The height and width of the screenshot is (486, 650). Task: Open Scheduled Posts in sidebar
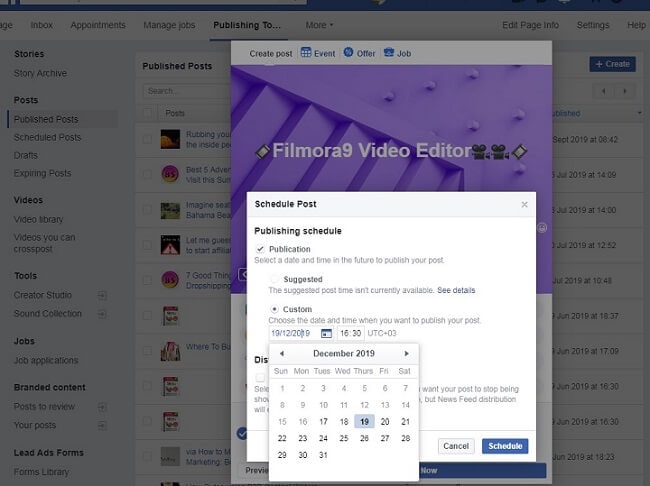(x=47, y=137)
